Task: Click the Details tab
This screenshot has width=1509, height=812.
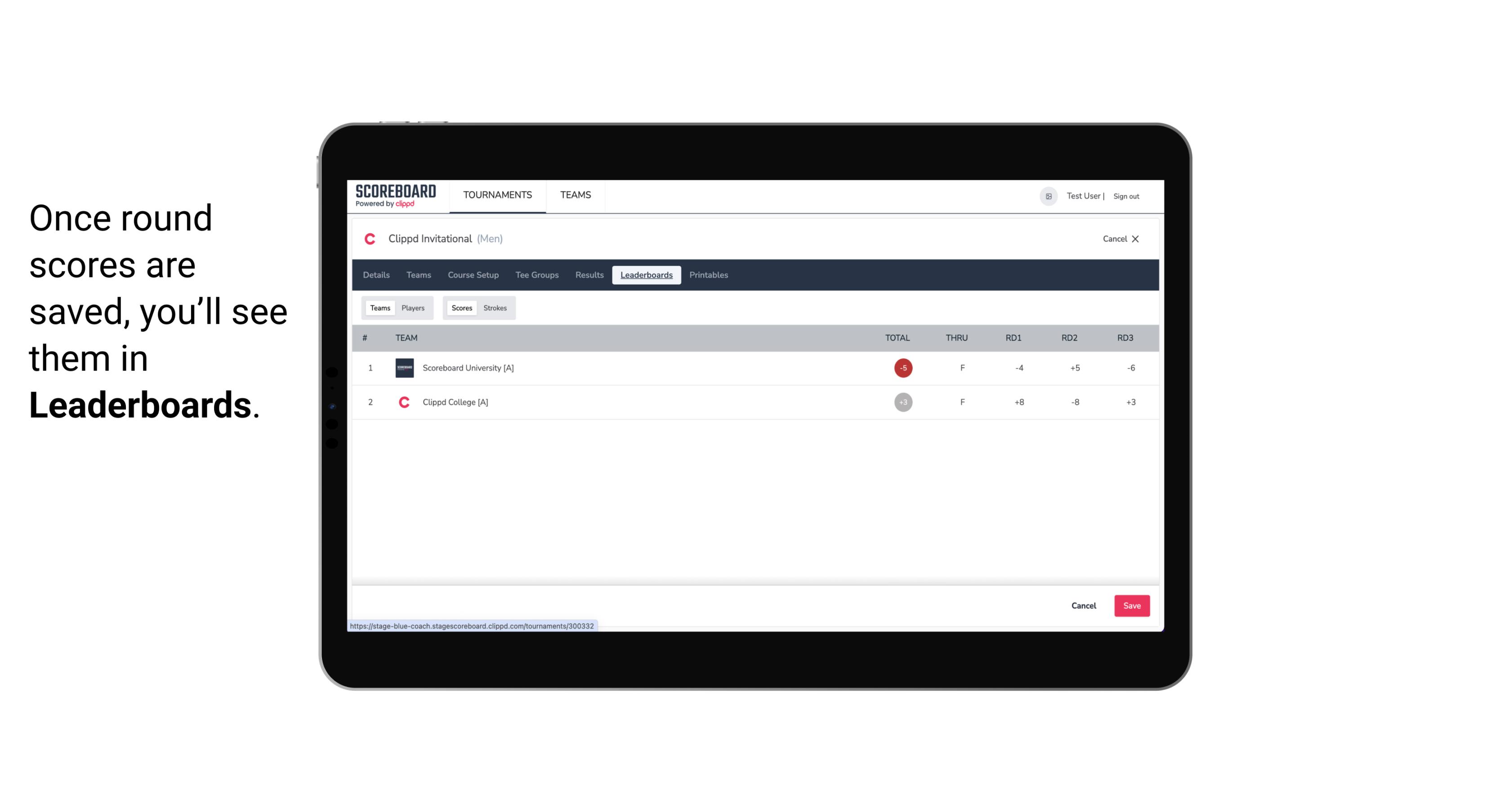Action: [x=377, y=275]
